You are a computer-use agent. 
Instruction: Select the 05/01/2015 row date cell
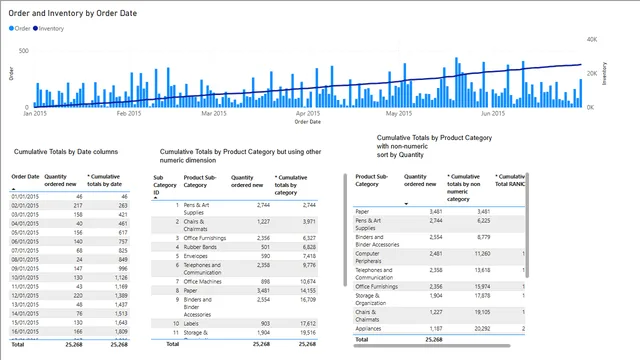25,233
